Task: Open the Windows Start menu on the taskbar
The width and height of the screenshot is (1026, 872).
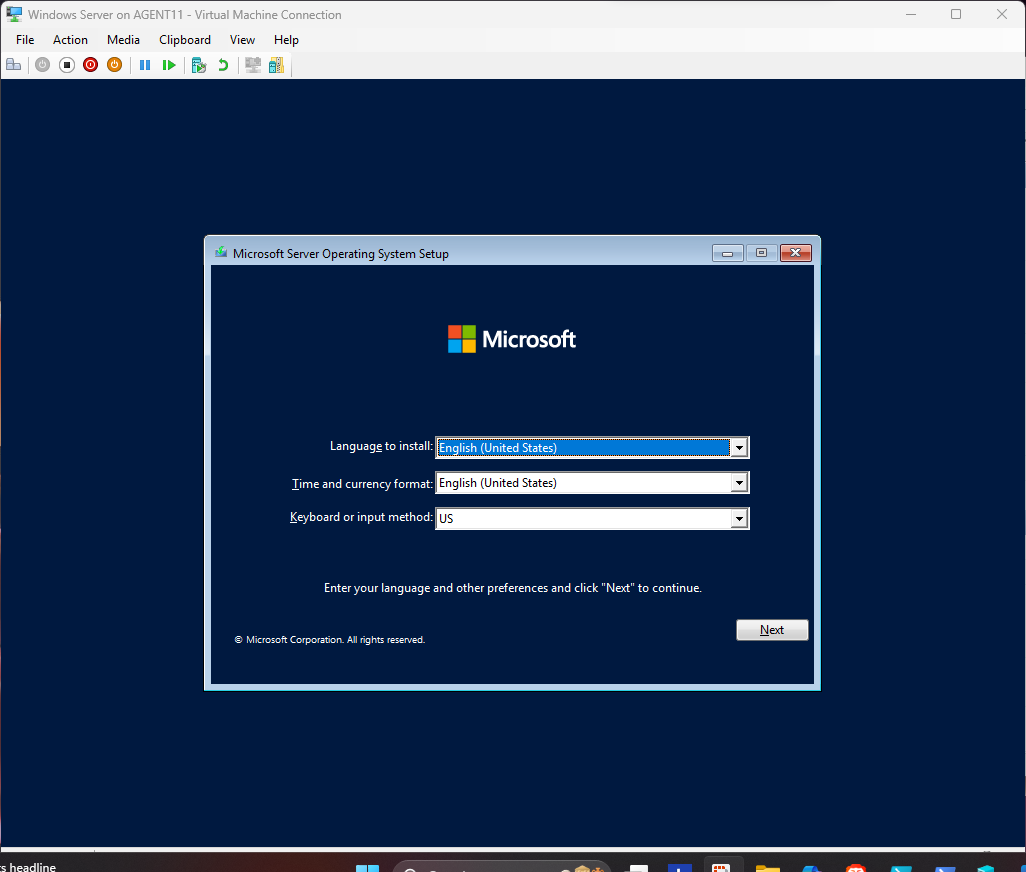Action: (367, 868)
